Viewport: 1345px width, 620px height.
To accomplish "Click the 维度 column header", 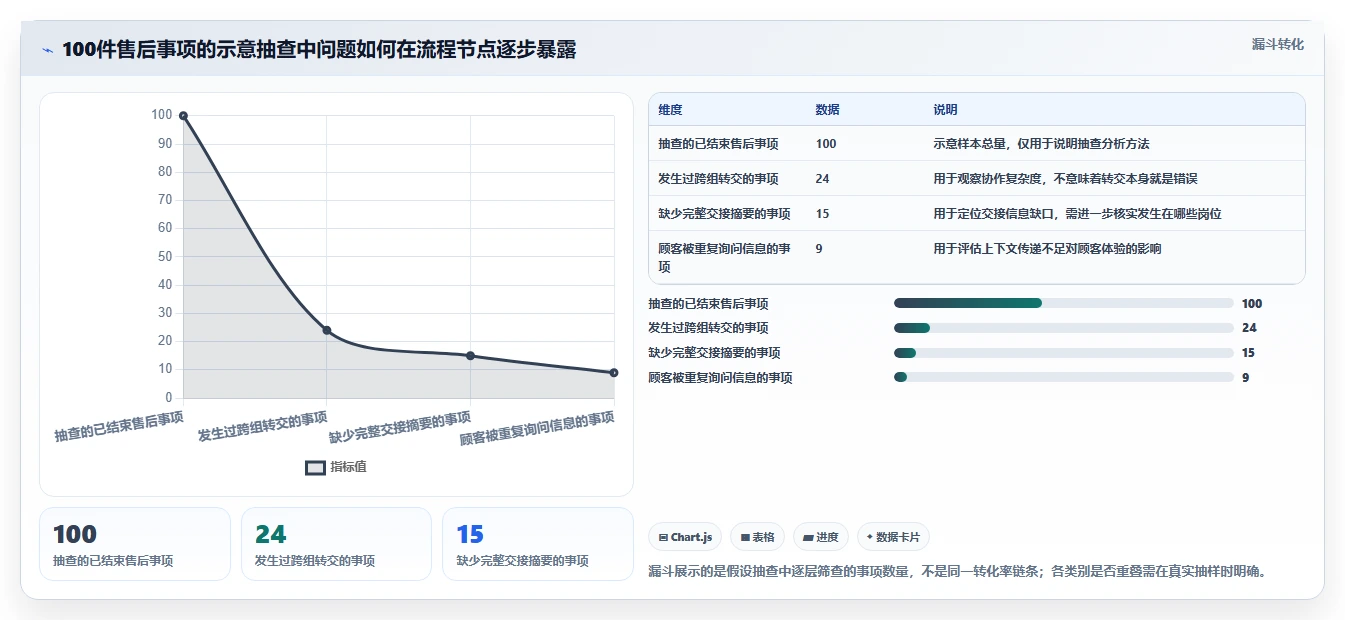I will [x=670, y=110].
